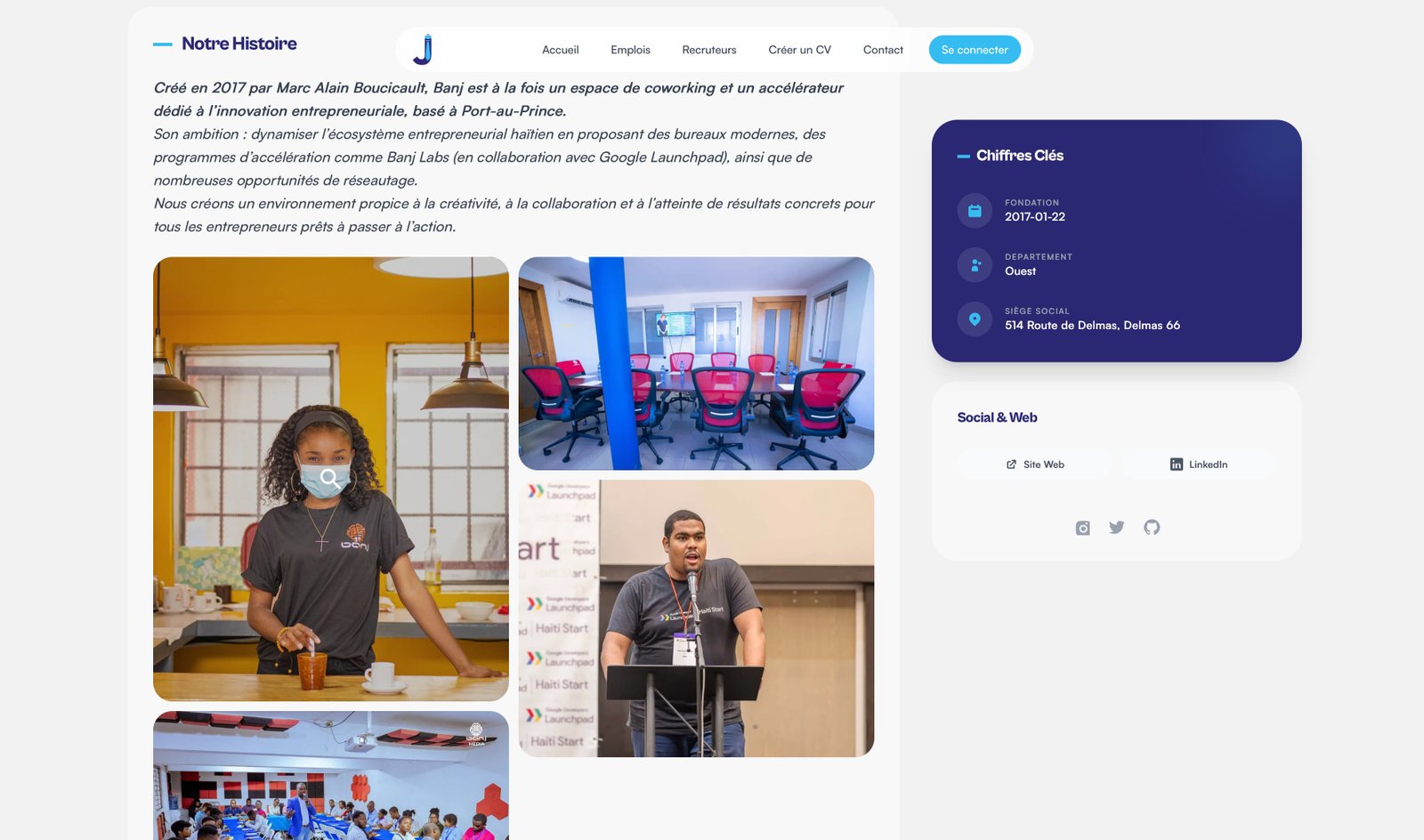Click the J logo in navbar

[424, 50]
